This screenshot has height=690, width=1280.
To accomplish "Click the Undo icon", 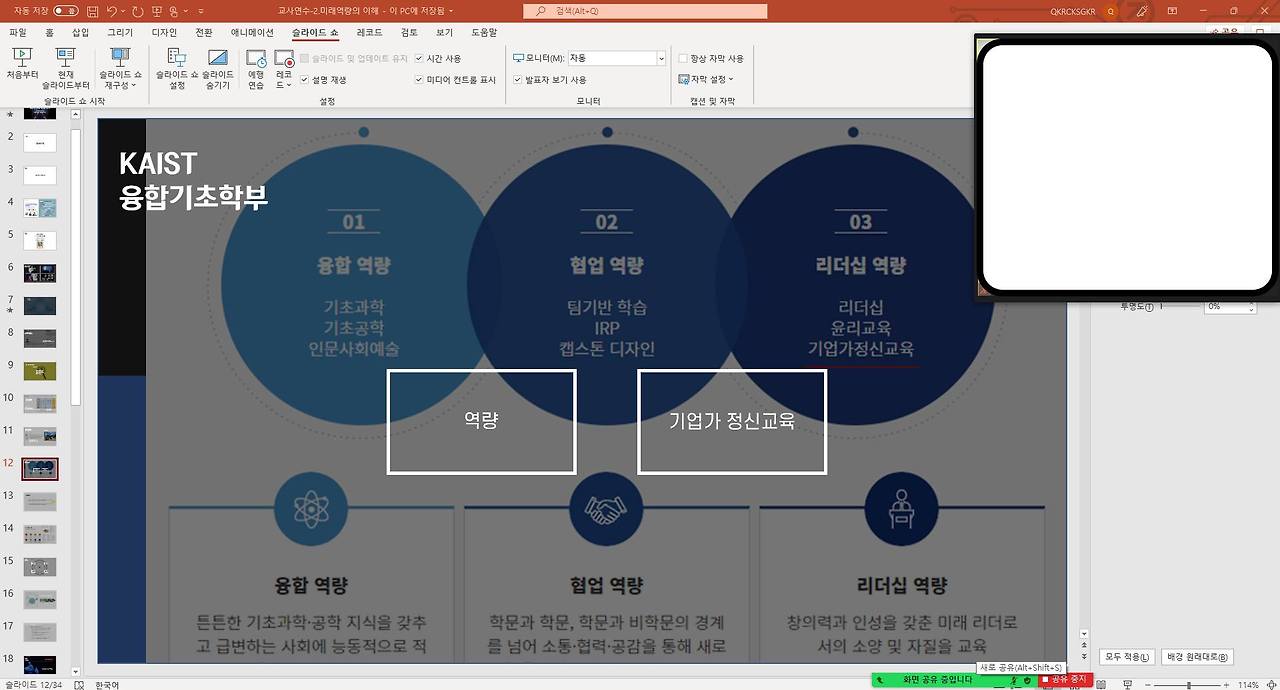I will point(111,11).
